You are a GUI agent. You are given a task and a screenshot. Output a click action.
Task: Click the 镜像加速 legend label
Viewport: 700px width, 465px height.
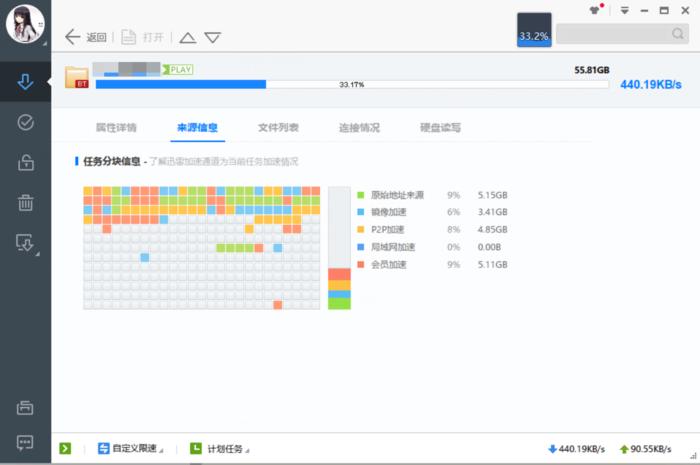pos(388,212)
